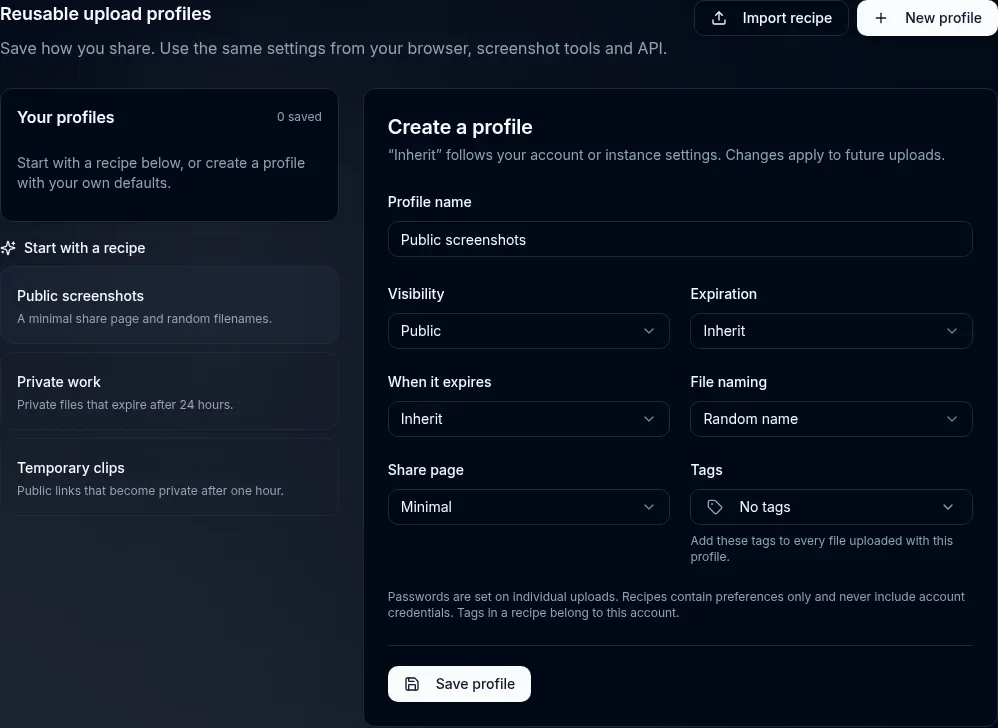Click "Private files that expire after 24 hours." text
The image size is (998, 728).
tap(125, 405)
